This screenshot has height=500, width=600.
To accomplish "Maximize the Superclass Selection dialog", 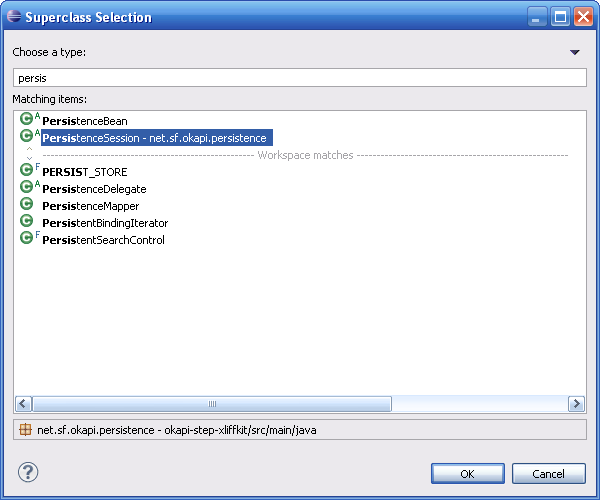I will pos(560,17).
